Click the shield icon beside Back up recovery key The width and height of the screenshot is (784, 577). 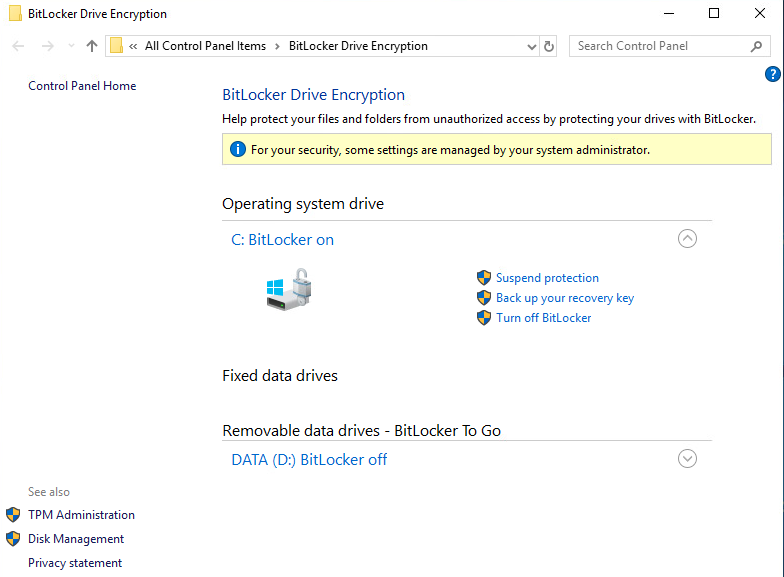point(484,298)
